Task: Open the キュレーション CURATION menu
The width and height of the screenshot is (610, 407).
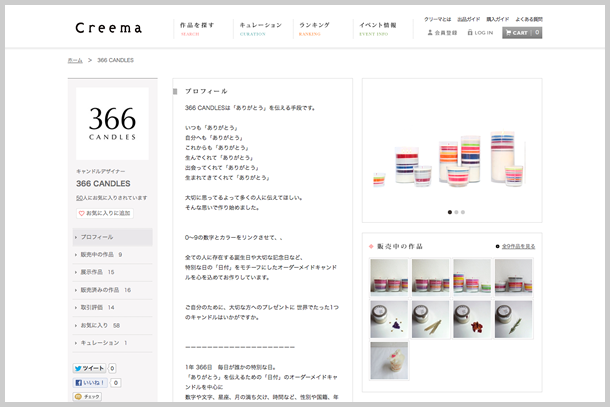Action: tap(261, 29)
